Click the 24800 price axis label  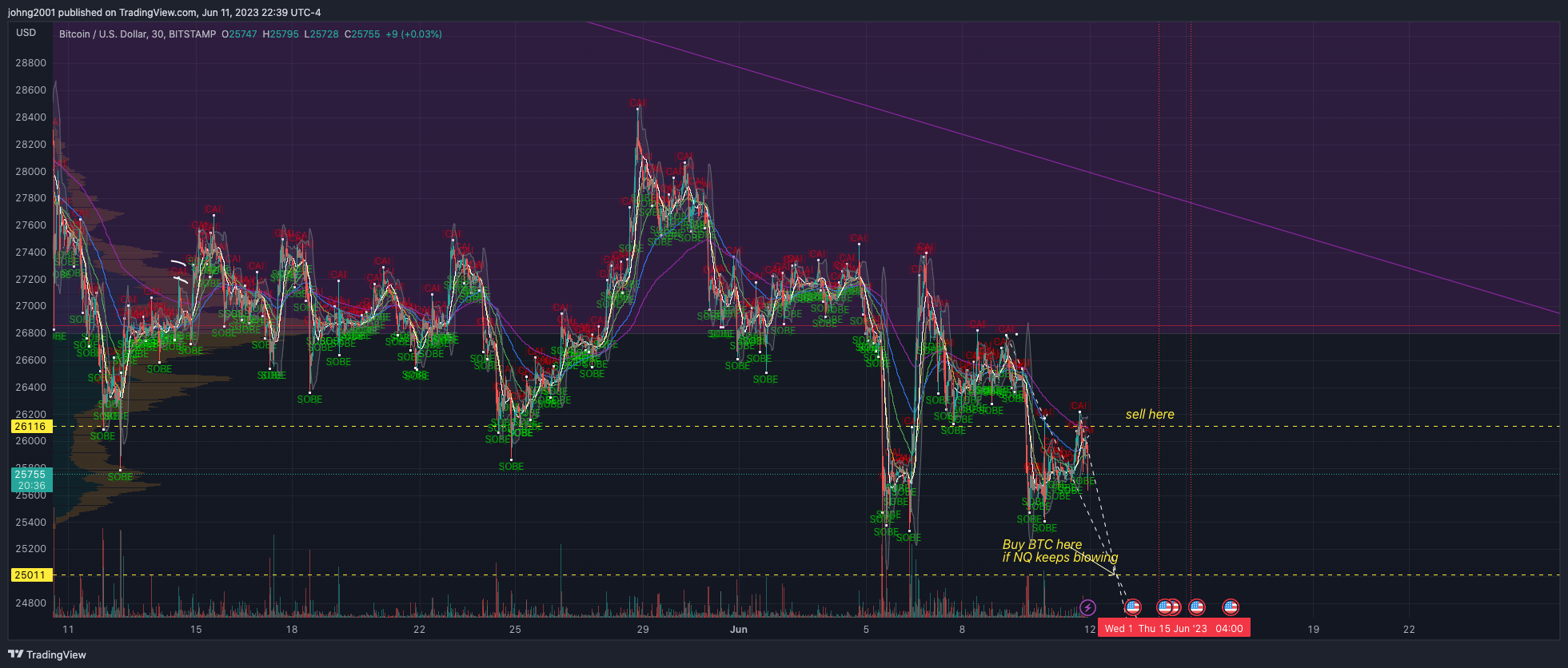[31, 602]
